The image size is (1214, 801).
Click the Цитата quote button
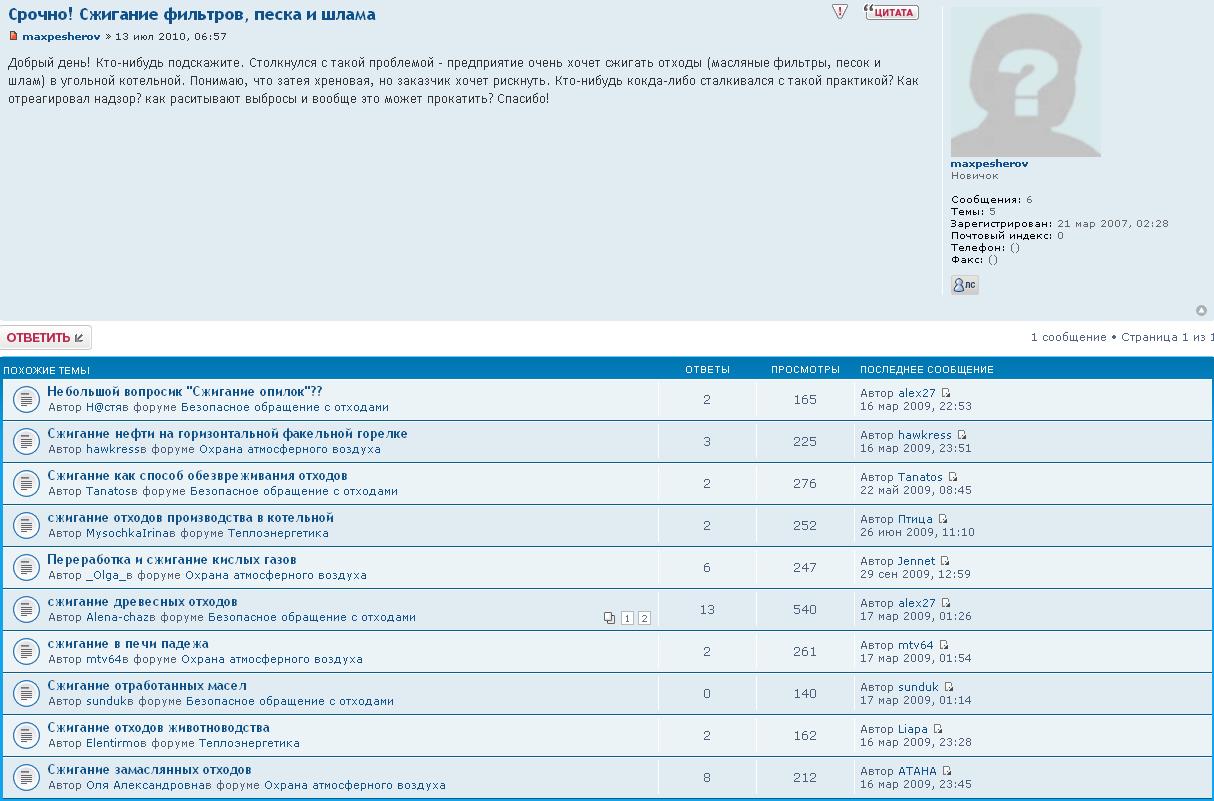pyautogui.click(x=891, y=12)
